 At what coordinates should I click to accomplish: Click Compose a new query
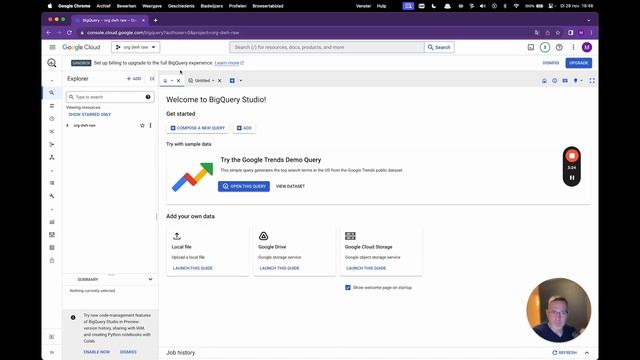click(198, 128)
